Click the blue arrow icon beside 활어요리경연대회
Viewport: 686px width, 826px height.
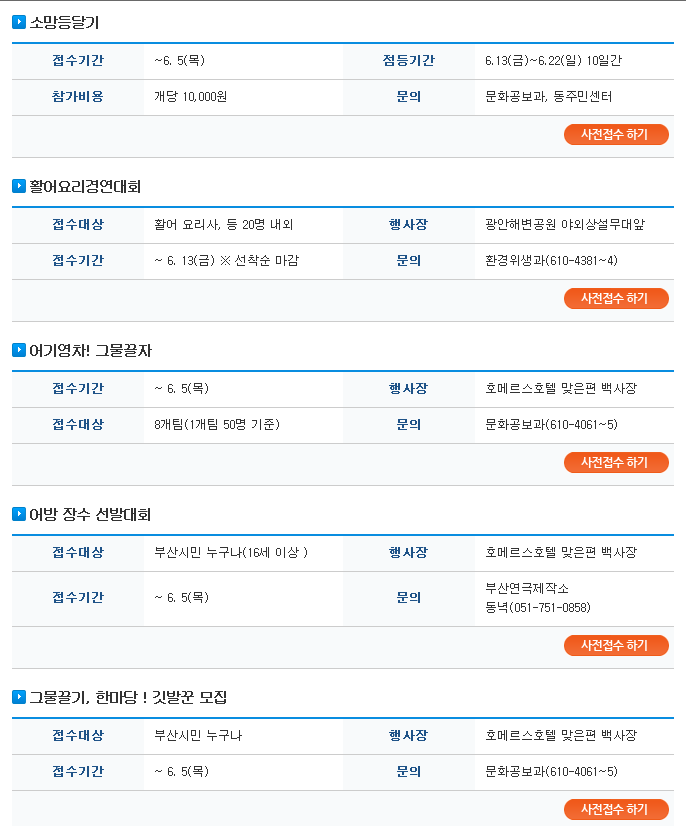pos(19,186)
